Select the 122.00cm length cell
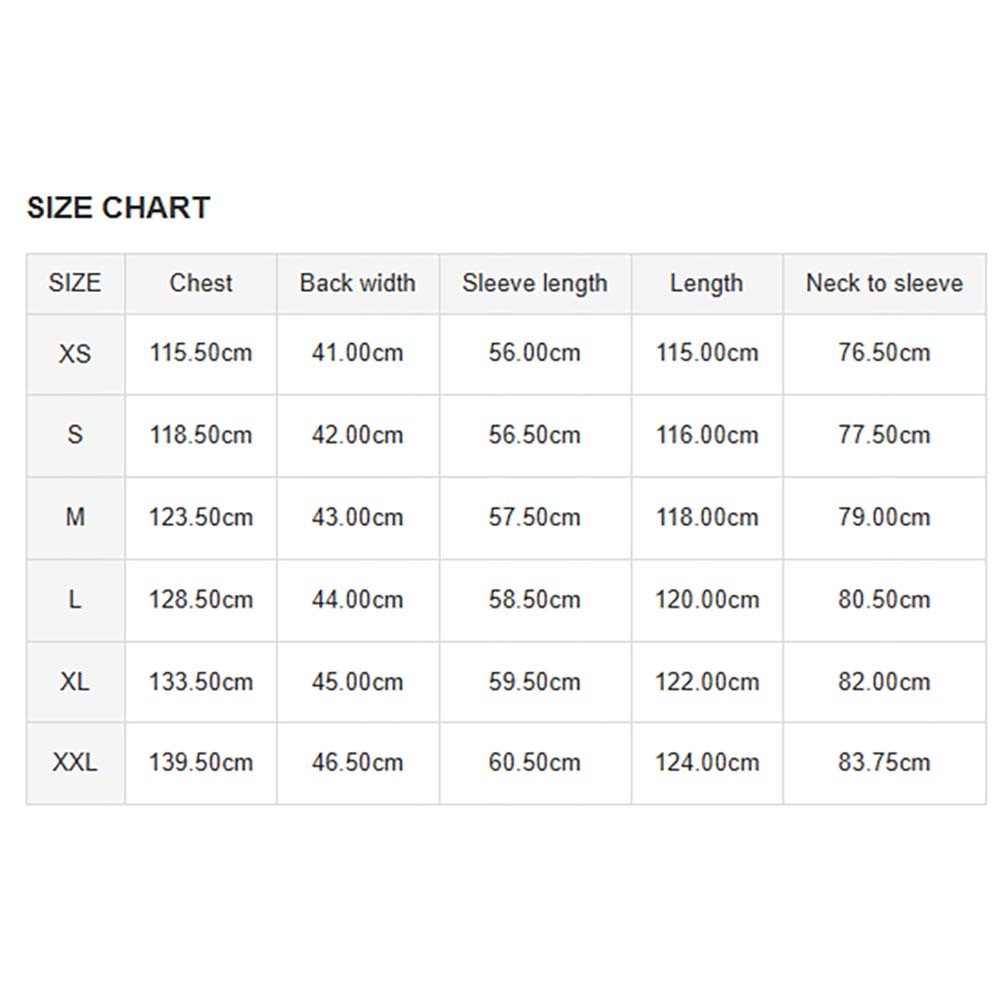 706,682
